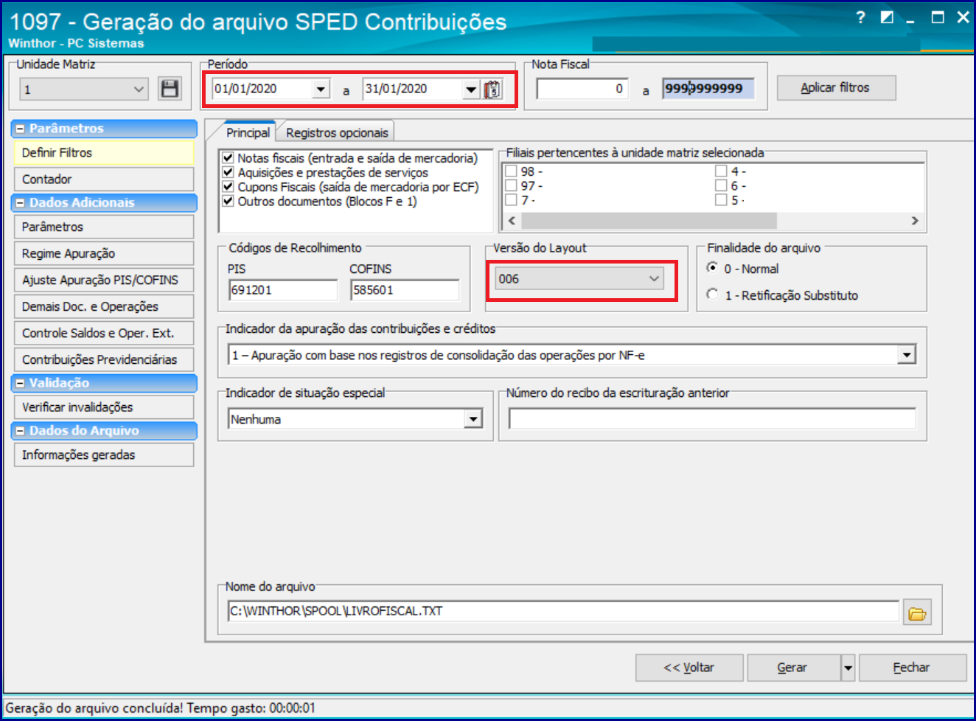This screenshot has height=721, width=976.
Task: Click the << Voltar button
Action: [x=689, y=668]
